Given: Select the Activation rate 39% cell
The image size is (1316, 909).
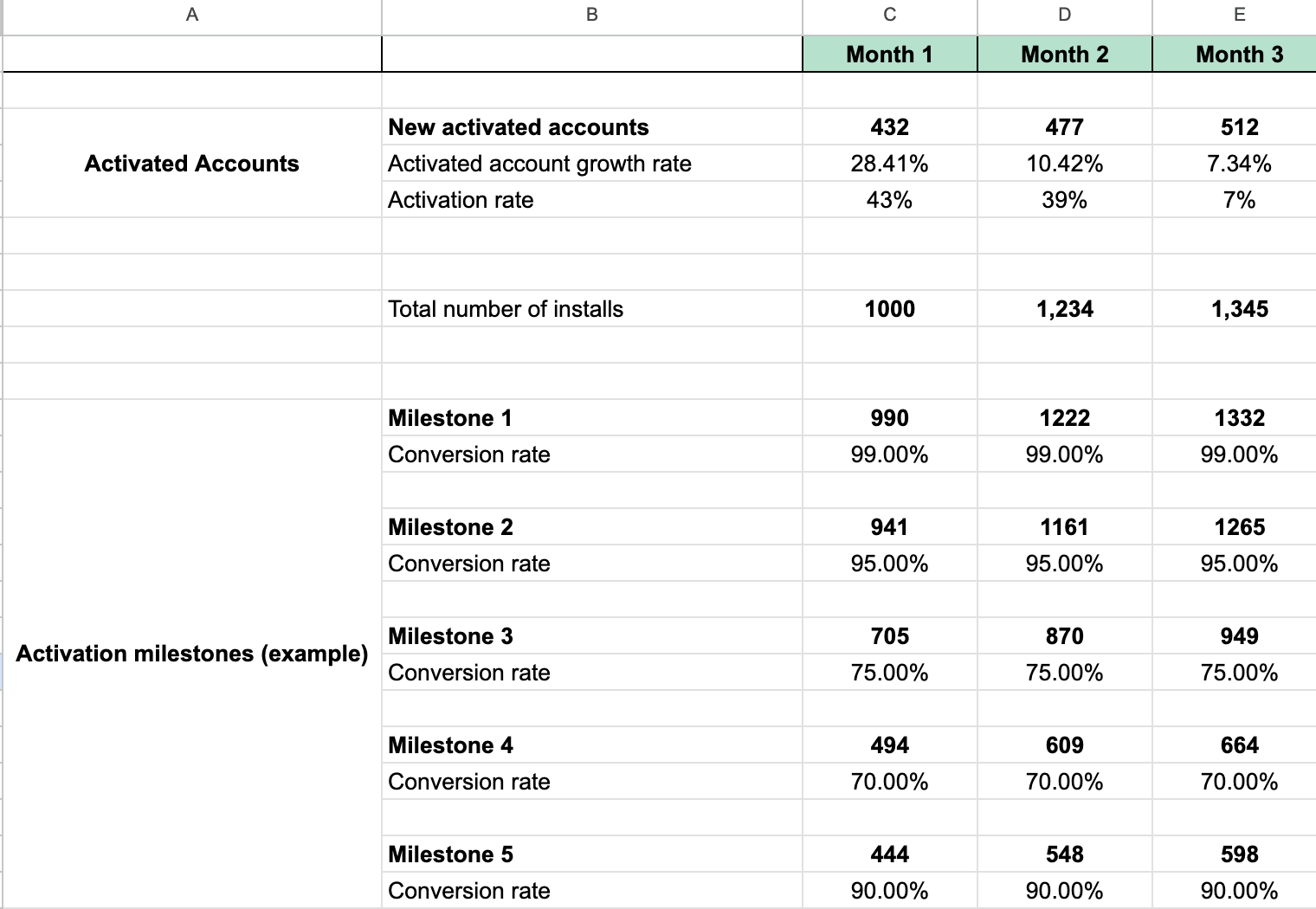Looking at the screenshot, I should (1064, 200).
